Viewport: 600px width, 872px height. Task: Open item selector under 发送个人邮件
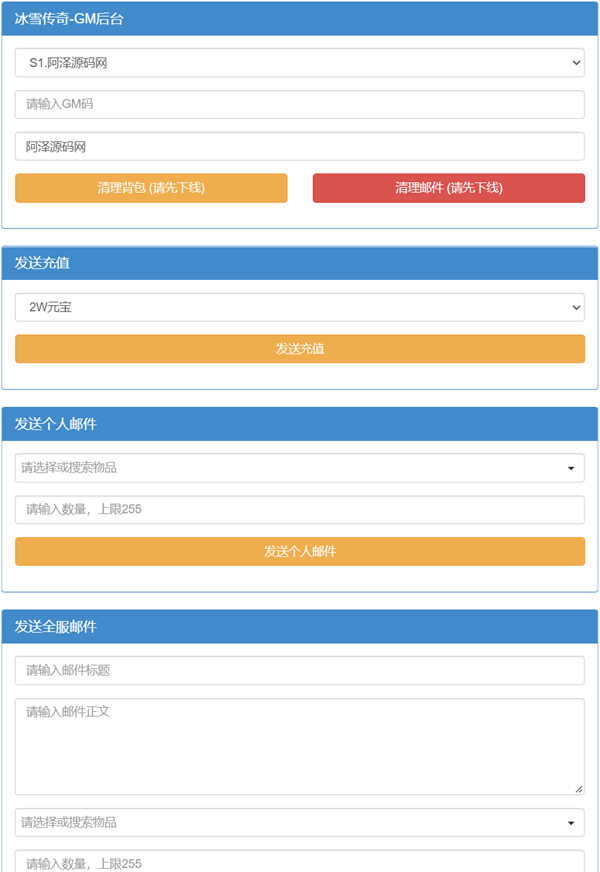pyautogui.click(x=290, y=467)
